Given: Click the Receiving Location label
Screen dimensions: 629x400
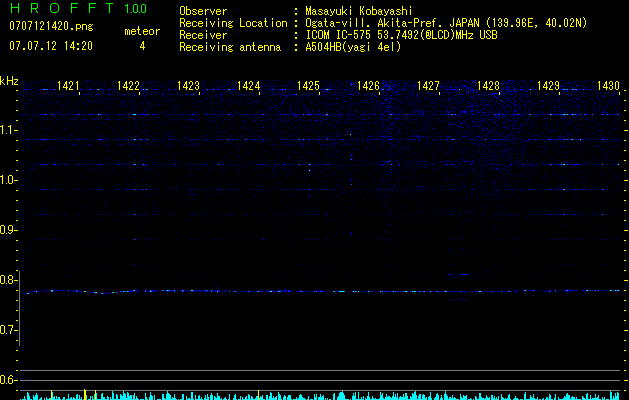Looking at the screenshot, I should pyautogui.click(x=233, y=23).
